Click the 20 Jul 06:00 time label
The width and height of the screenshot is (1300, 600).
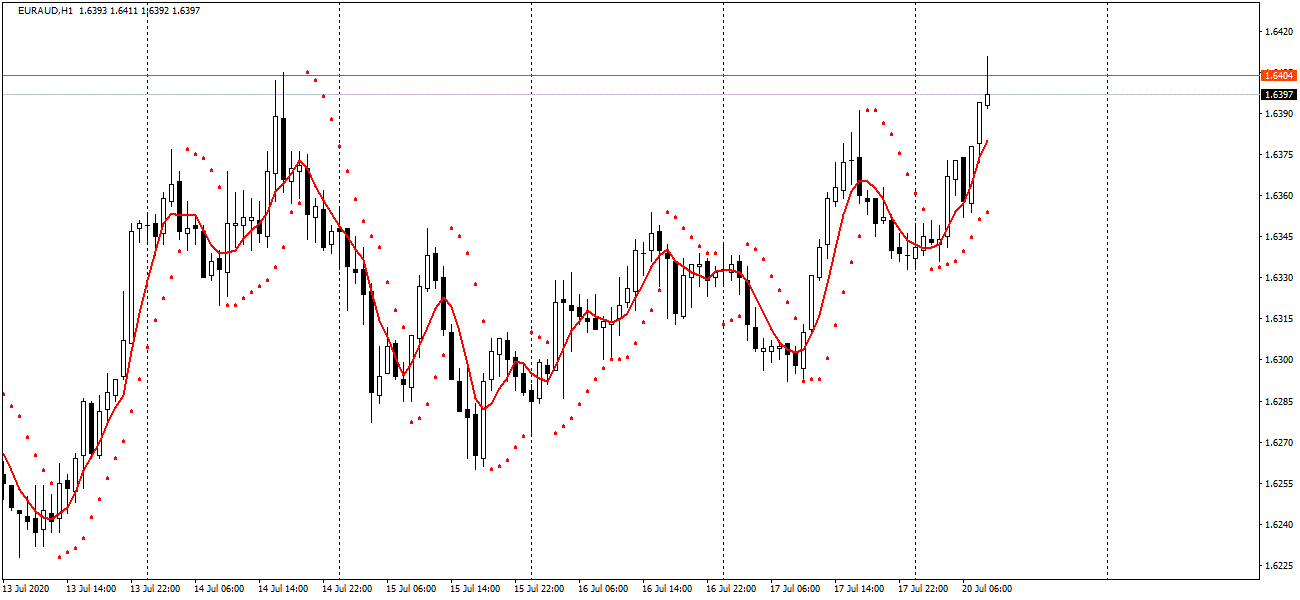click(x=987, y=589)
